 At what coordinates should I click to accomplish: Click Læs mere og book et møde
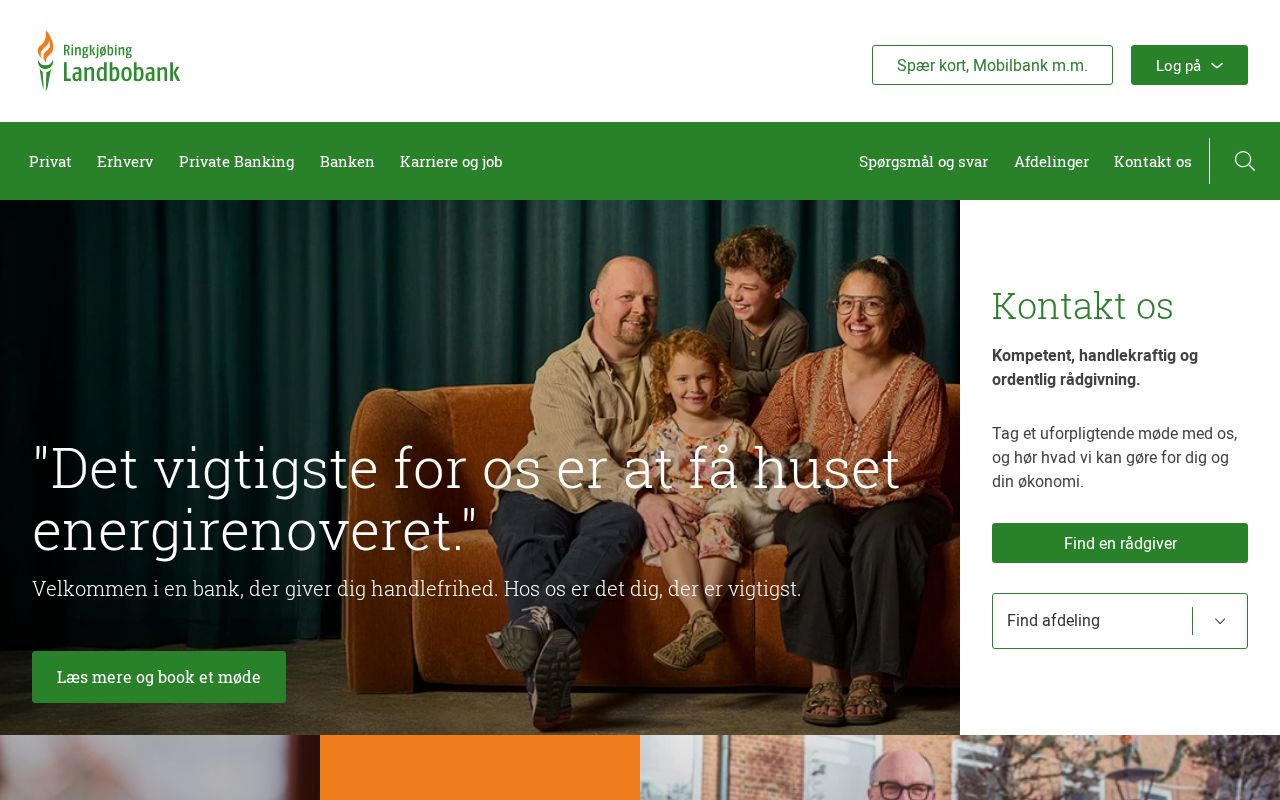[159, 677]
